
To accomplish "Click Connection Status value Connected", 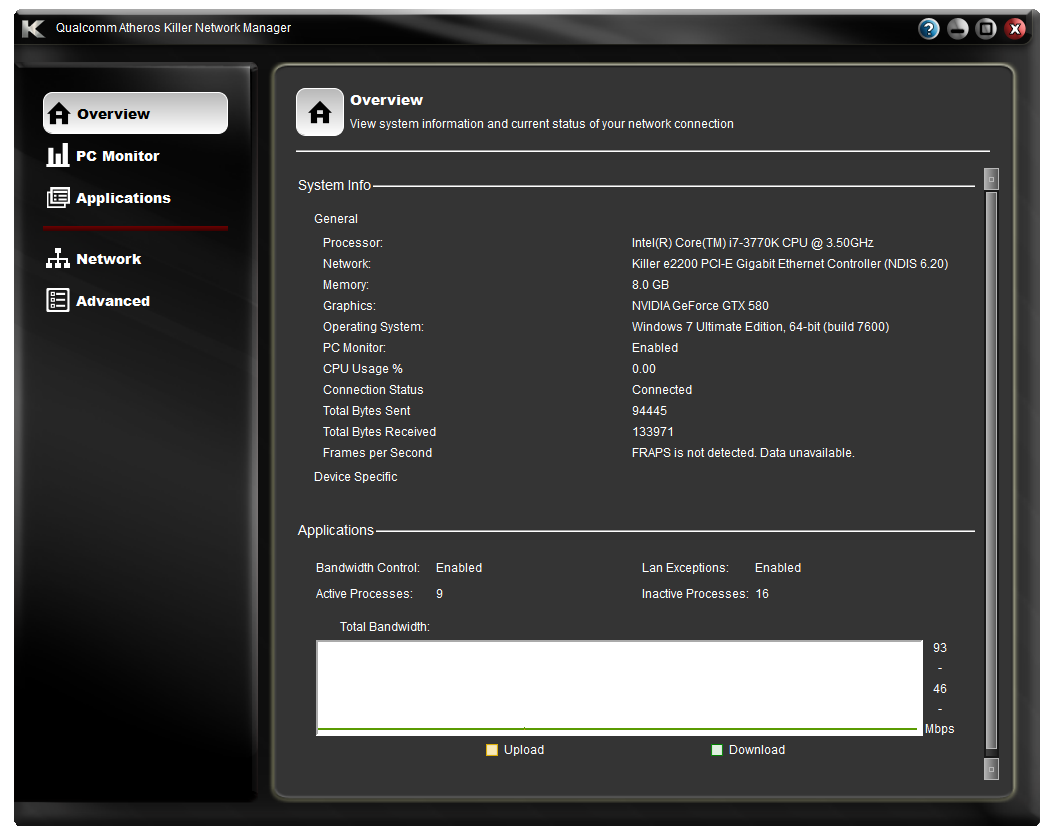I will pyautogui.click(x=662, y=389).
